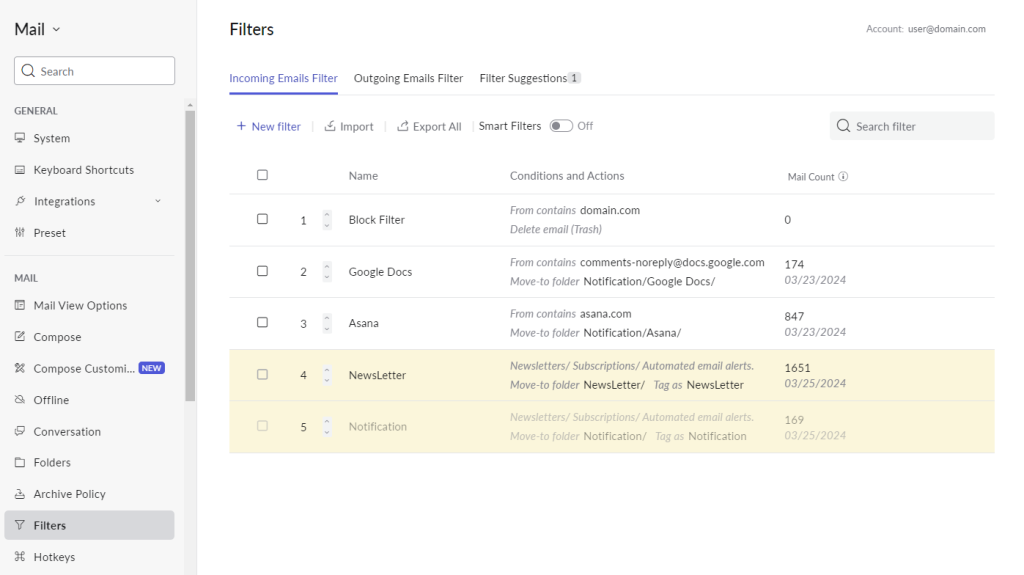Click the Preset sliders icon

(x=20, y=233)
